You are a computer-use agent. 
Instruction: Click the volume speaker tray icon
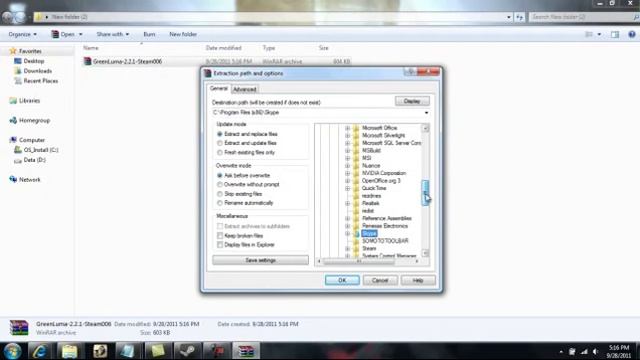tap(596, 351)
